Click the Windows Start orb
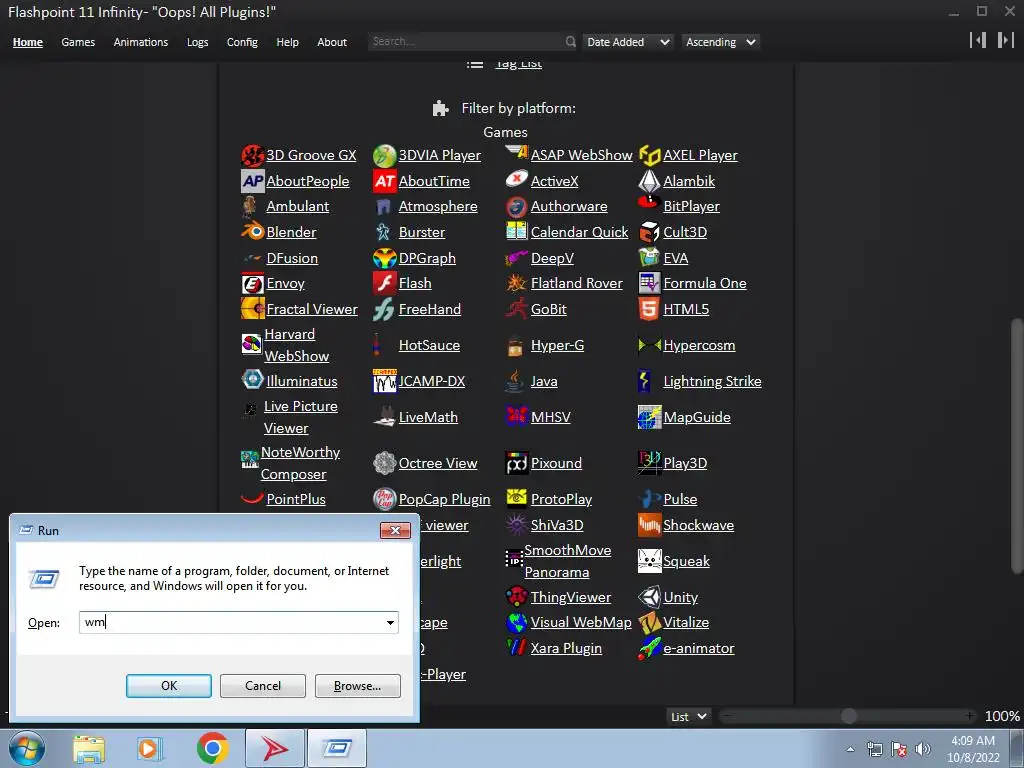The height and width of the screenshot is (768, 1024). pos(27,748)
